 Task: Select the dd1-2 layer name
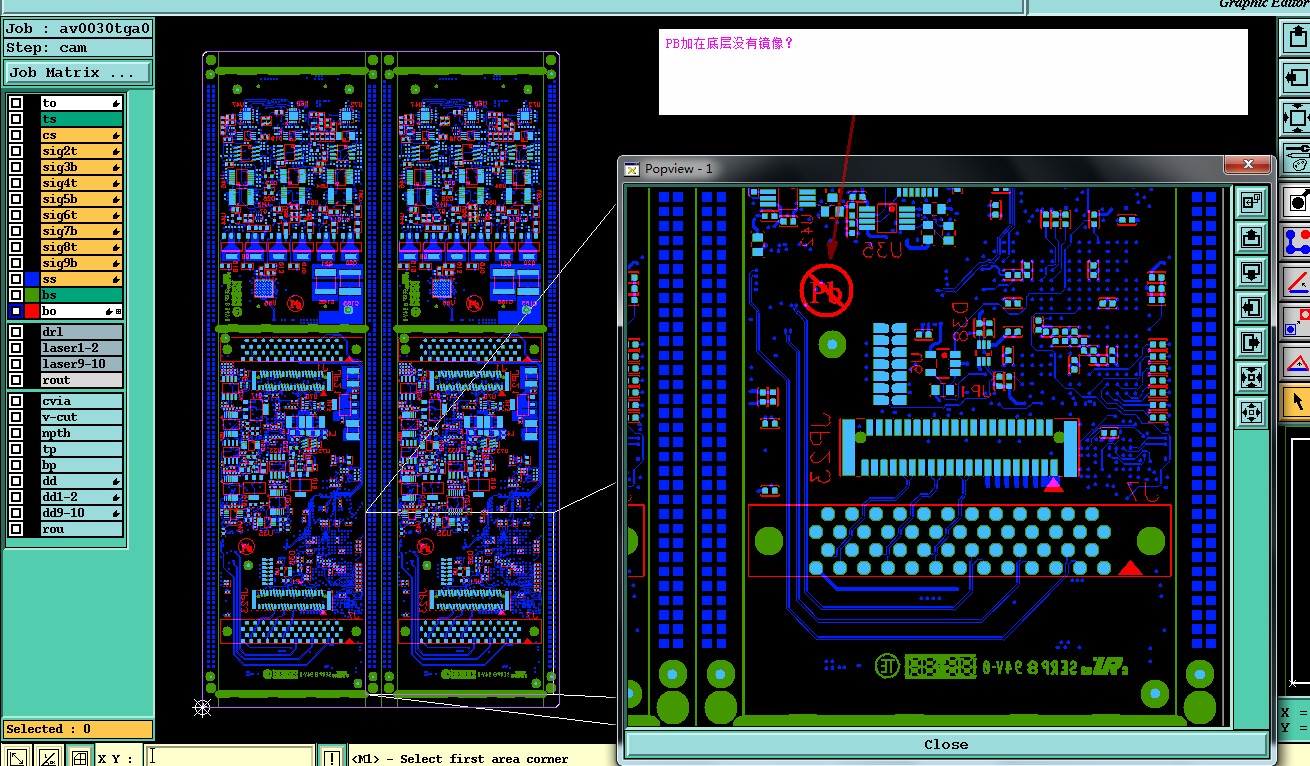pos(81,497)
